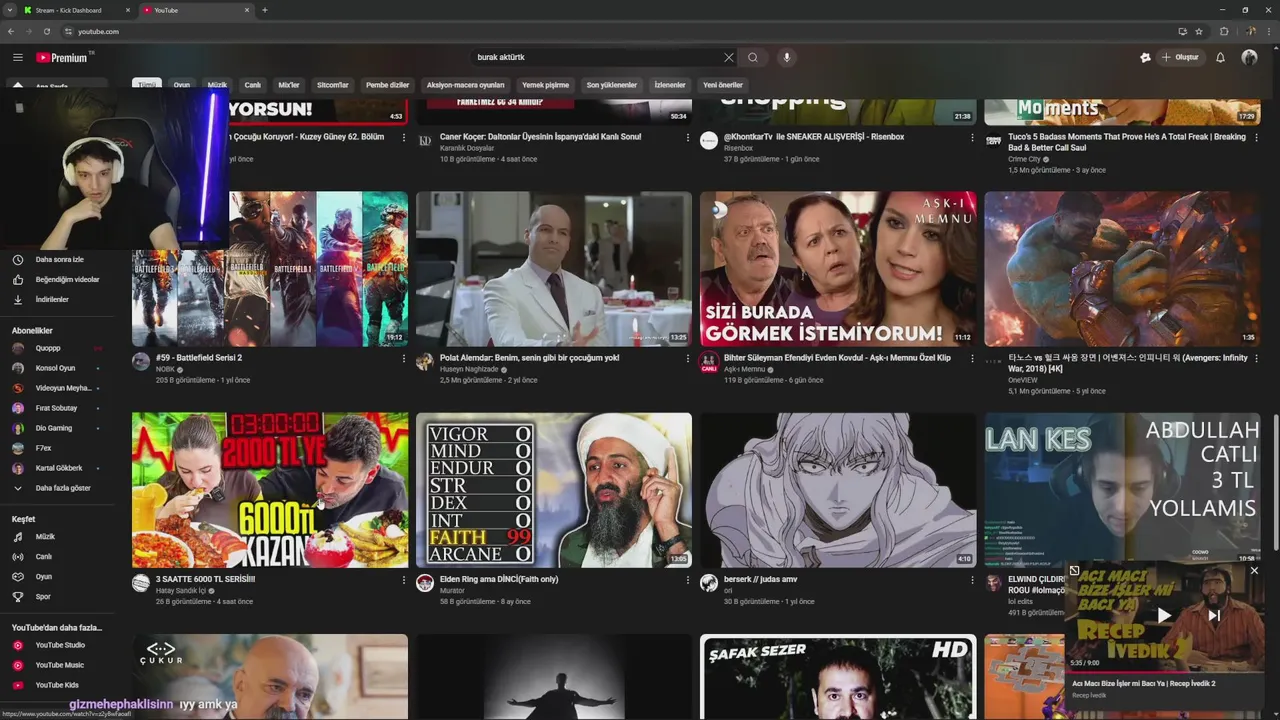Reload the browser page
Image resolution: width=1280 pixels, height=720 pixels.
[x=47, y=31]
